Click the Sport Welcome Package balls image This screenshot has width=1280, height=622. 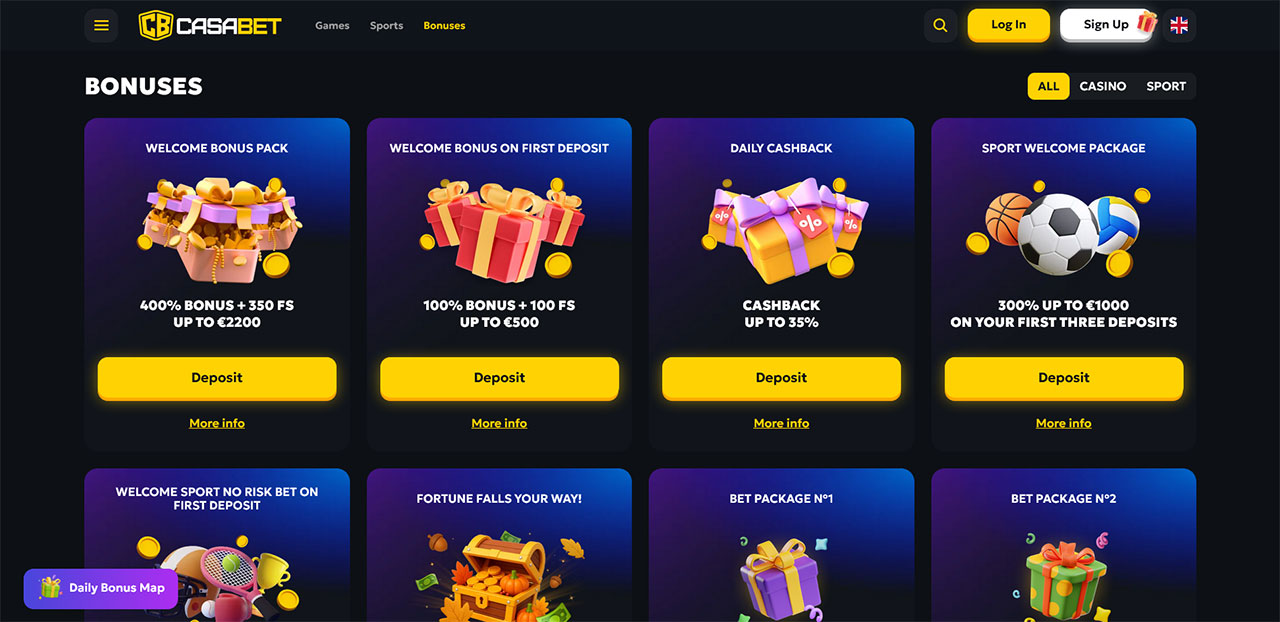point(1063,229)
